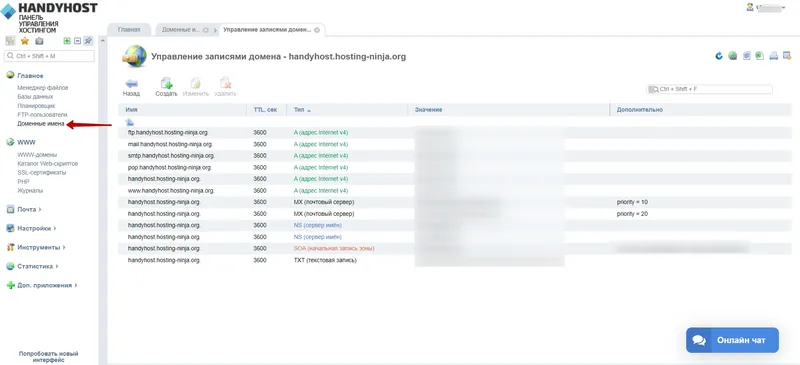
Task: Open Журналы
Action: coord(30,190)
